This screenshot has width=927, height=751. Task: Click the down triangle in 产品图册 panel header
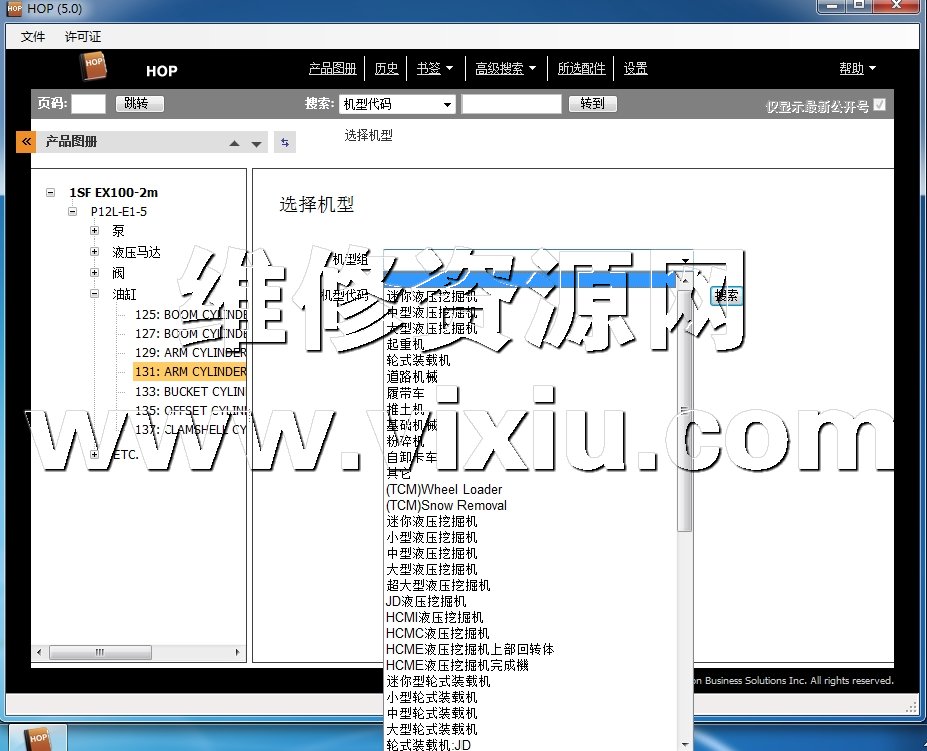click(257, 144)
